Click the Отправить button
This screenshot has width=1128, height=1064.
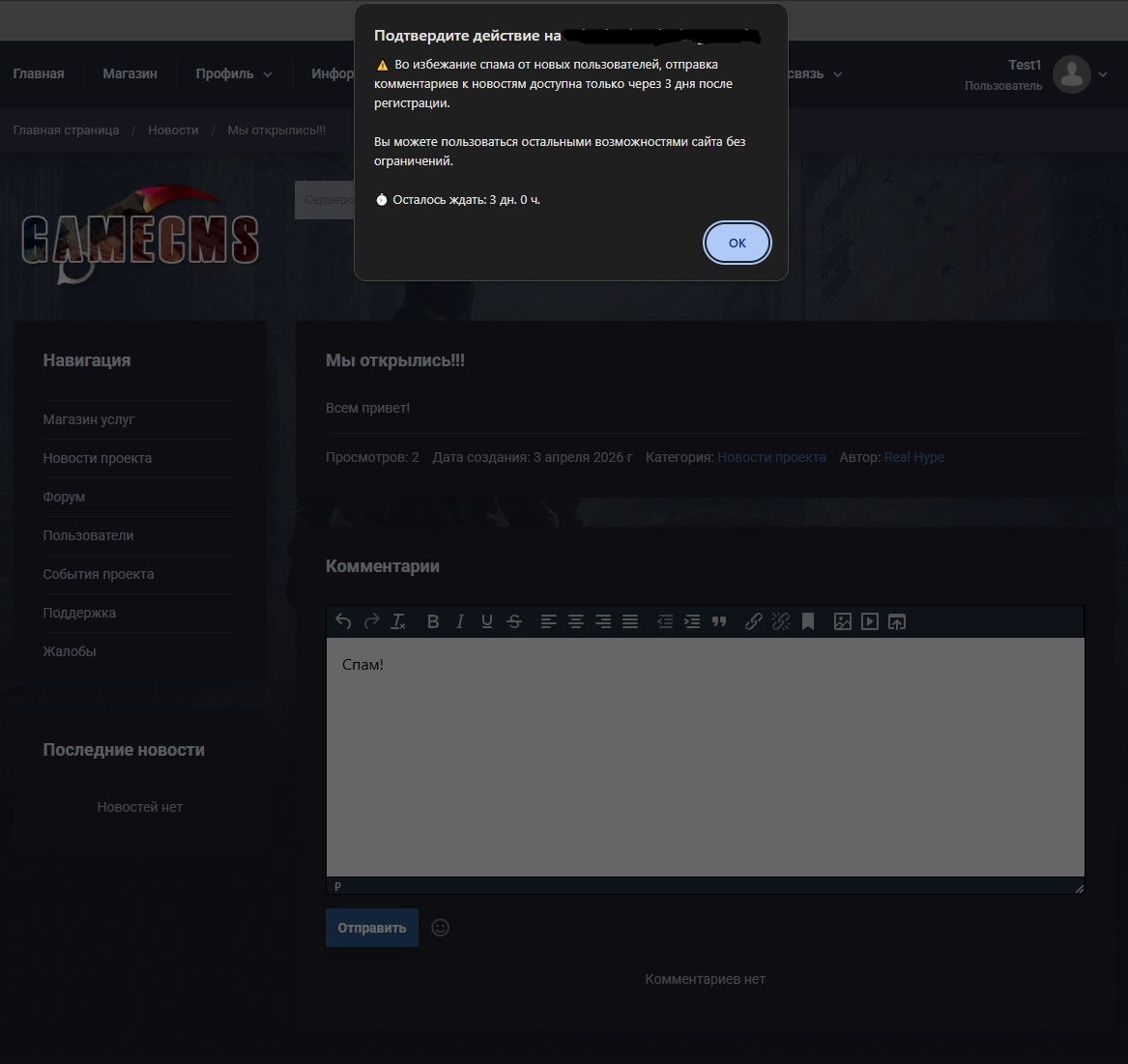click(372, 928)
